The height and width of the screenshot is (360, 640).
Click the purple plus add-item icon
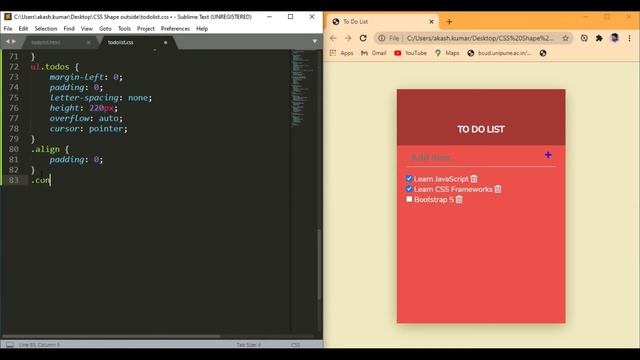[x=548, y=155]
